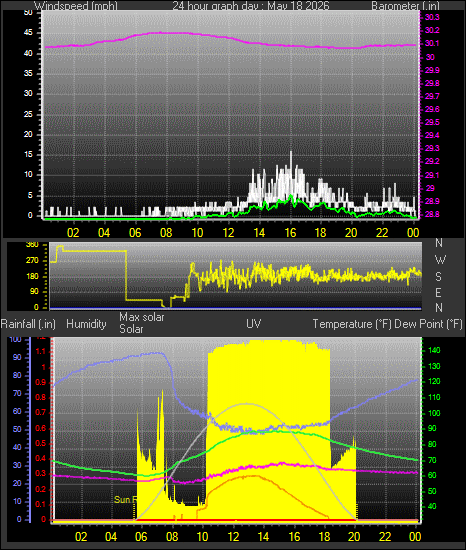Click the 20 hour marker on bottom graph
Image resolution: width=466 pixels, height=550 pixels.
[x=354, y=537]
